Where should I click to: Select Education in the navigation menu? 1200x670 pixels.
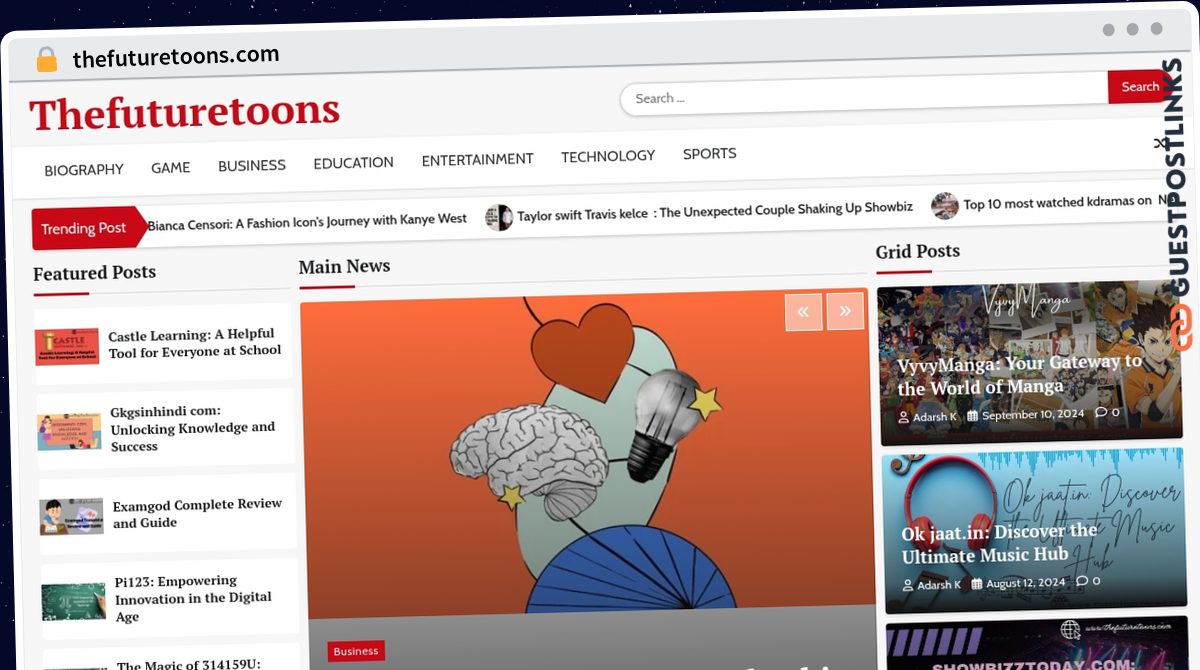(x=353, y=162)
